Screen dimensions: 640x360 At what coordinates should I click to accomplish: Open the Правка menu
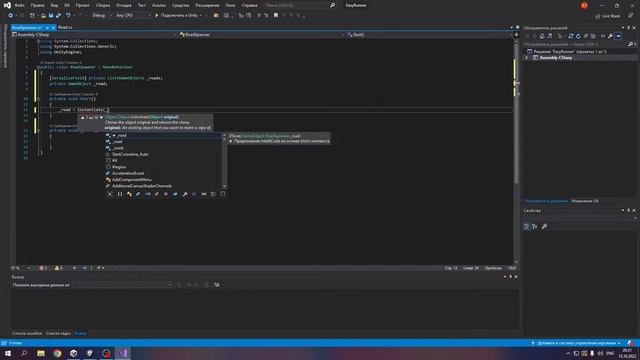[x=38, y=5]
